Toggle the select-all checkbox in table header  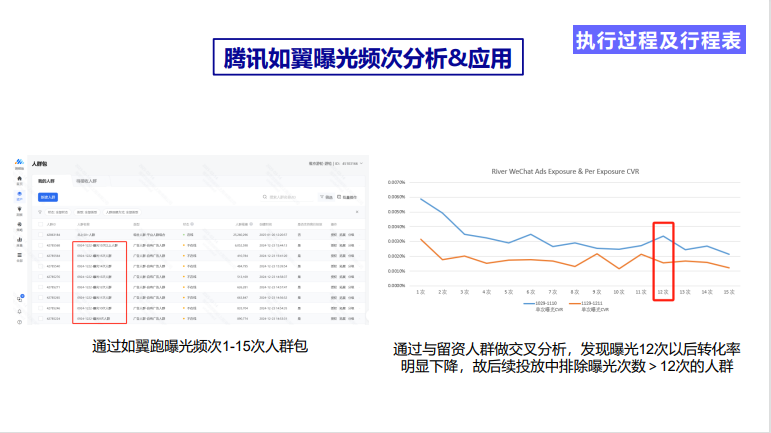pos(39,224)
